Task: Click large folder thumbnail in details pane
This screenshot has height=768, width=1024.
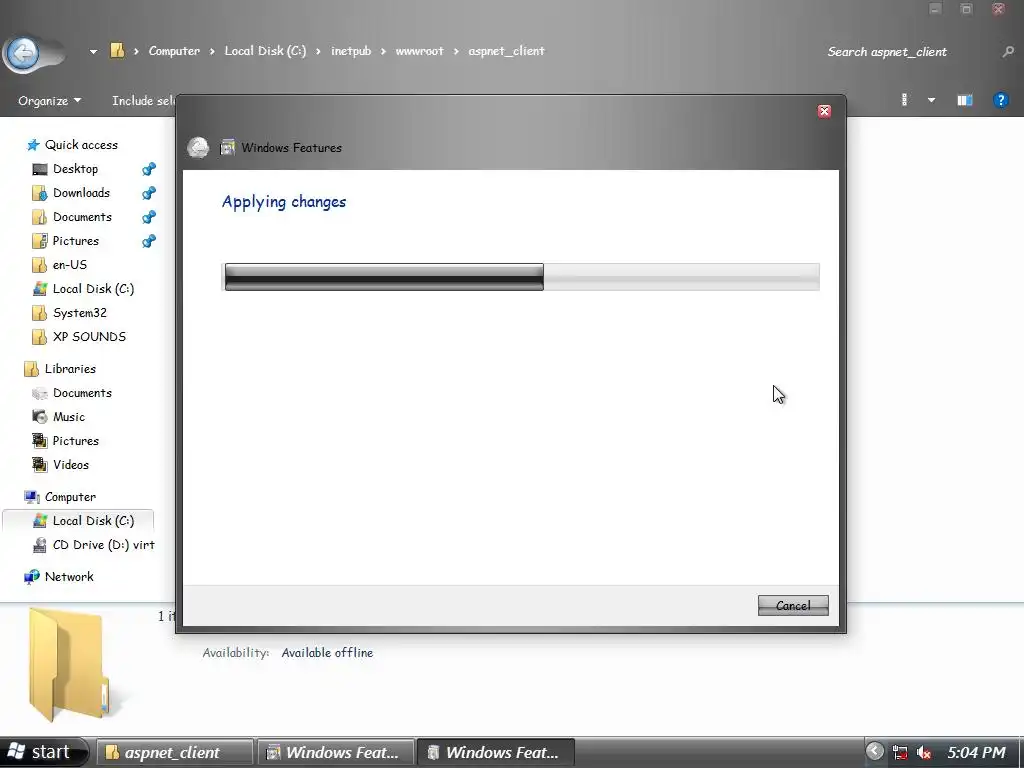Action: coord(68,664)
